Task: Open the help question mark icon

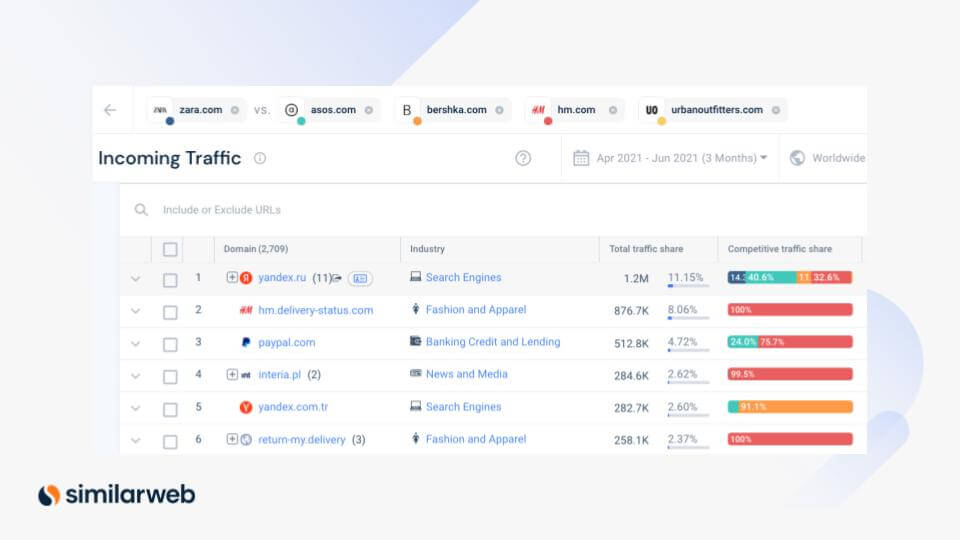Action: click(x=523, y=158)
